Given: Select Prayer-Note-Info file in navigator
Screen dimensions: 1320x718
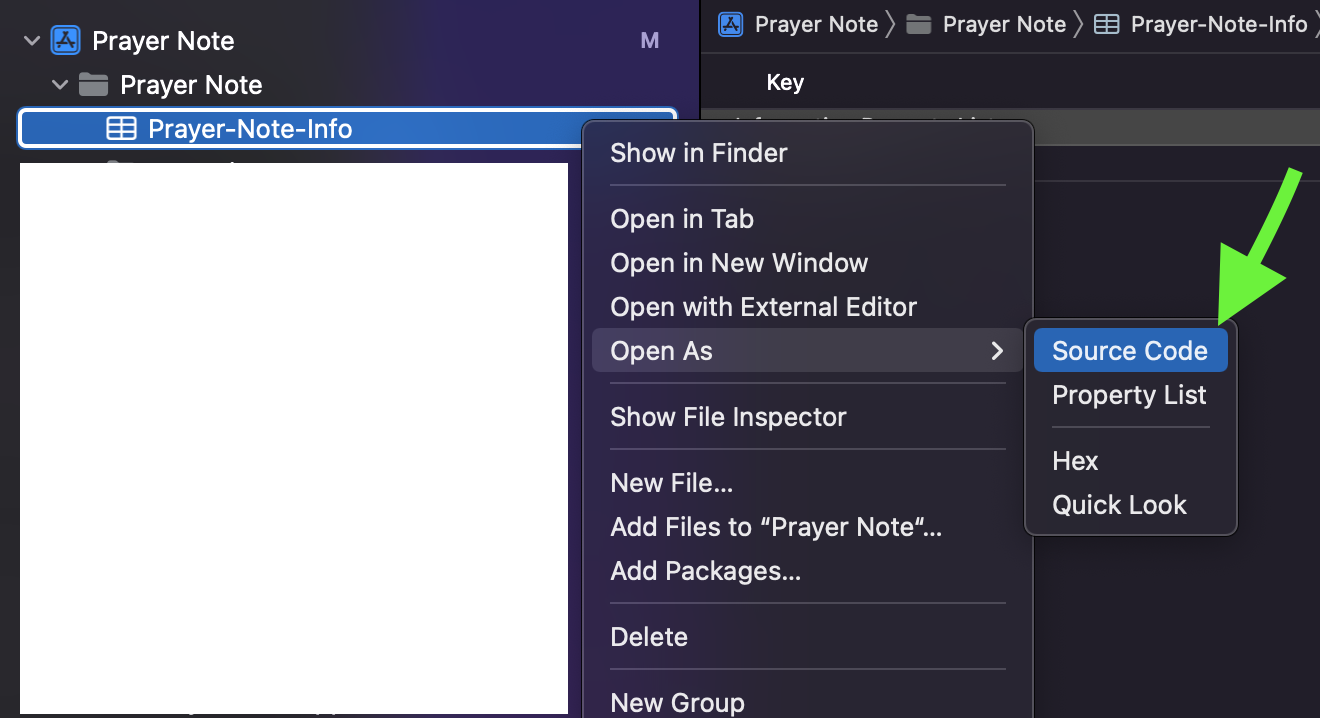Looking at the screenshot, I should pyautogui.click(x=348, y=129).
